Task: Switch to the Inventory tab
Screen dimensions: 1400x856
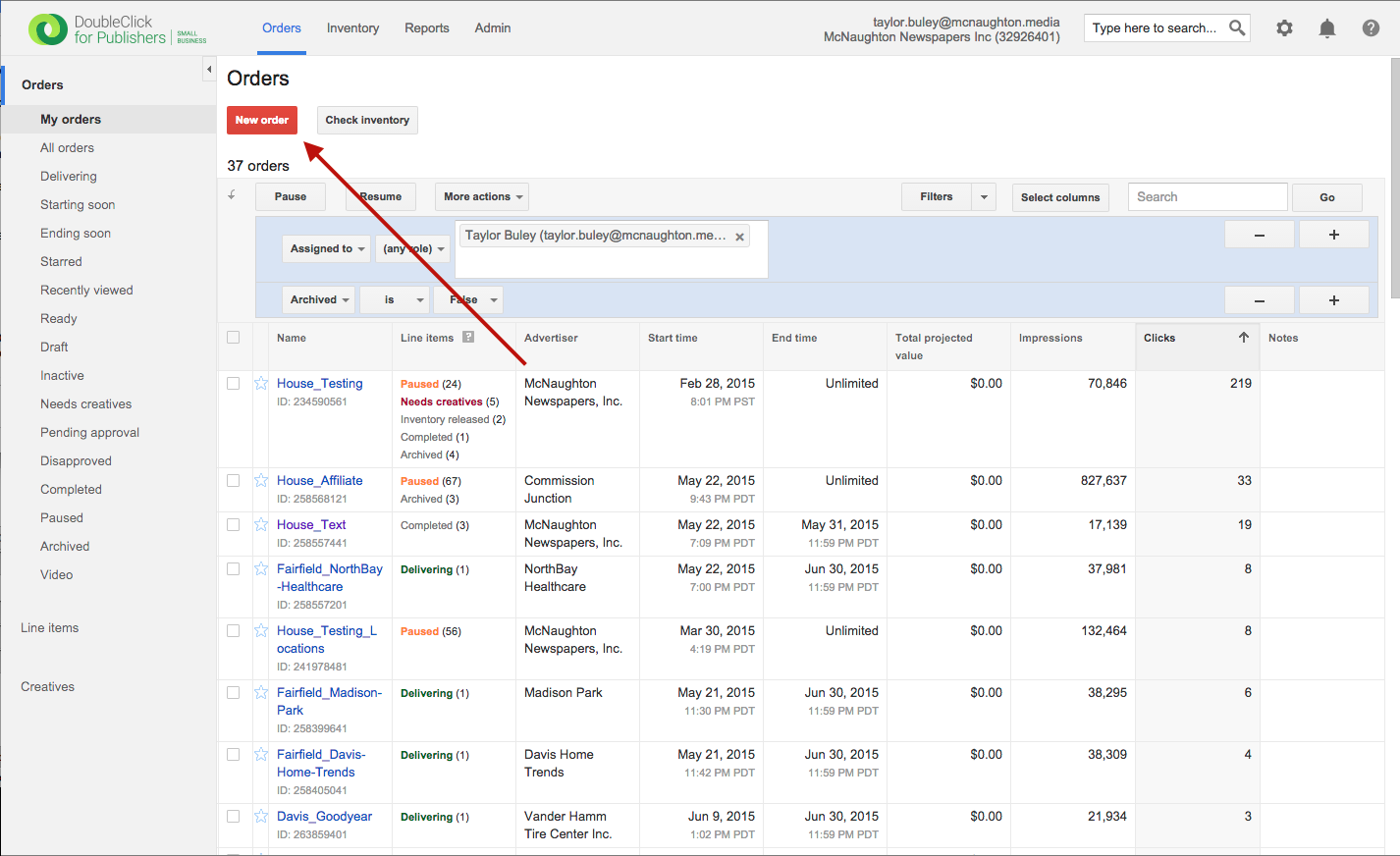Action: coord(352,28)
